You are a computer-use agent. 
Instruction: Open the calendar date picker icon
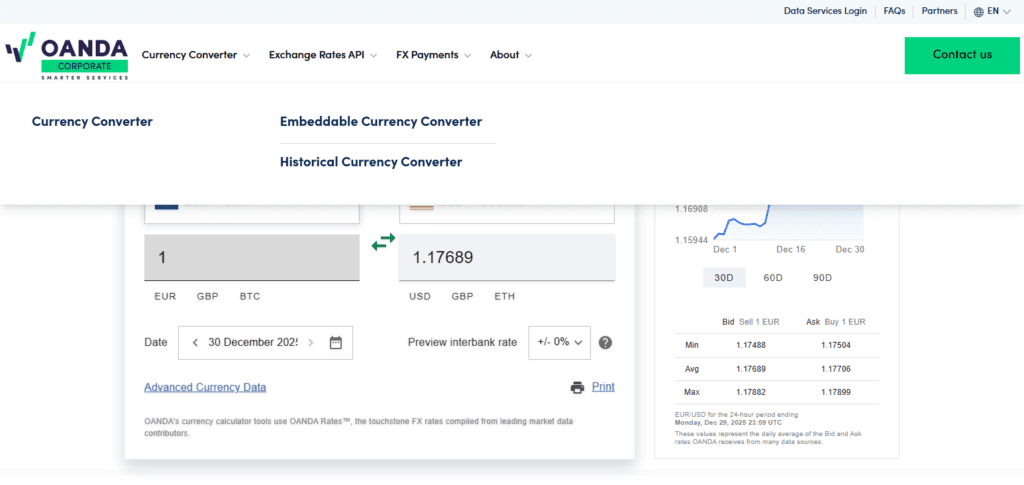(336, 342)
